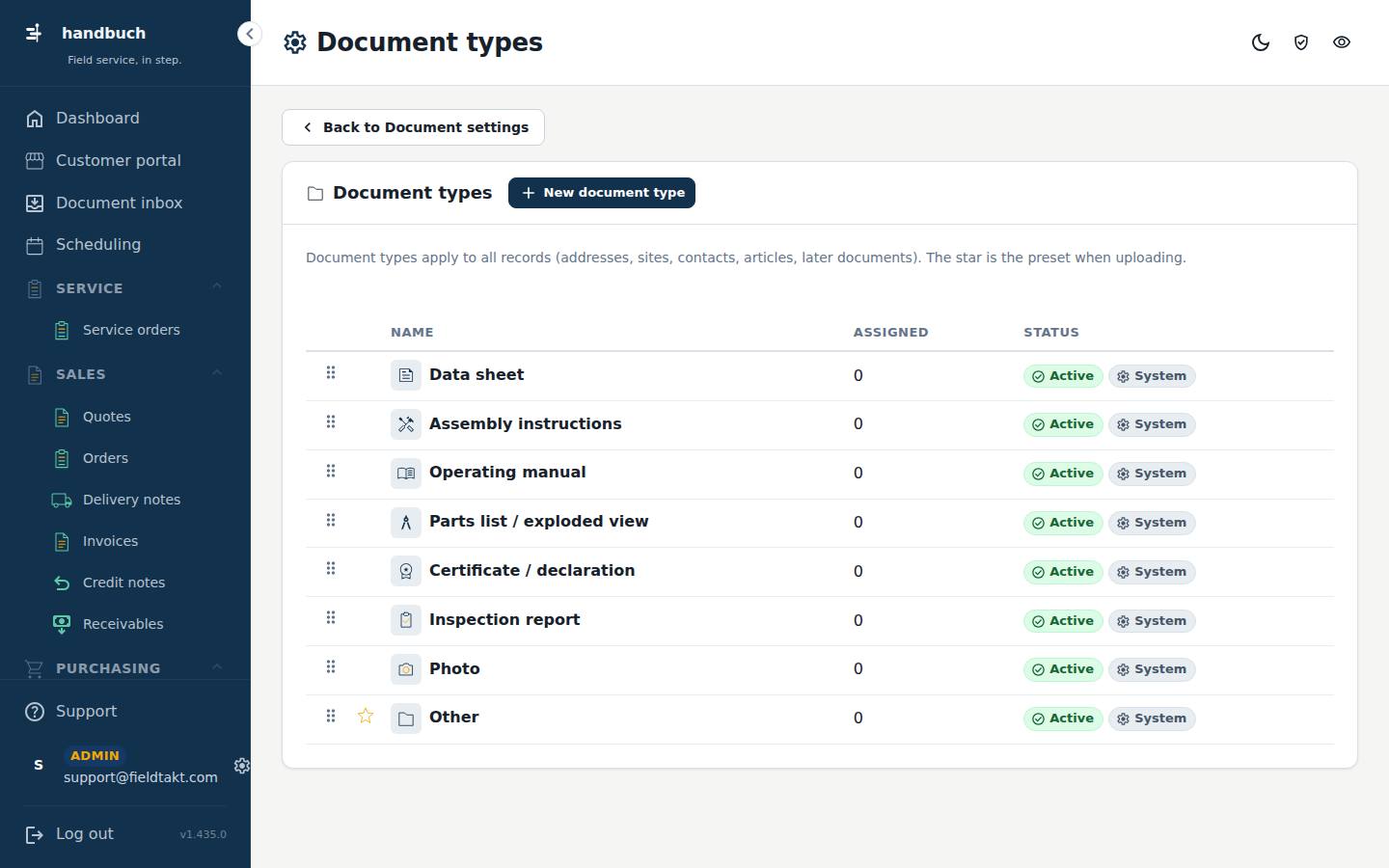This screenshot has width=1389, height=868.
Task: Click the Other folder icon
Action: (x=406, y=719)
